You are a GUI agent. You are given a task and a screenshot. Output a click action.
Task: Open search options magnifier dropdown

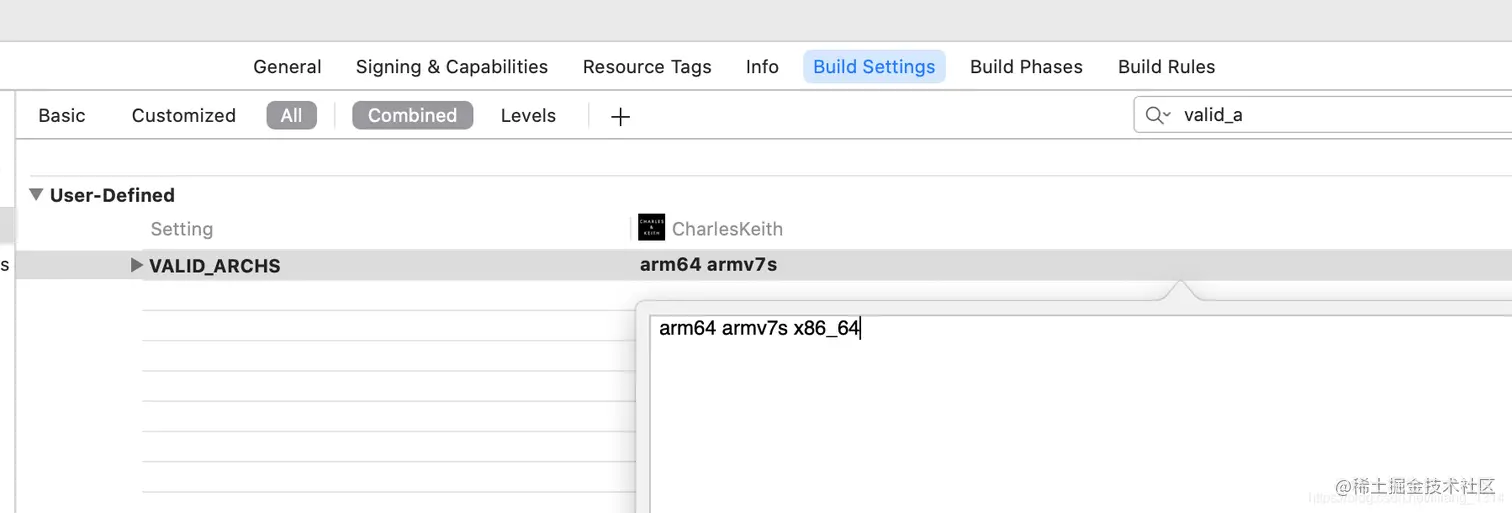[x=1158, y=116]
